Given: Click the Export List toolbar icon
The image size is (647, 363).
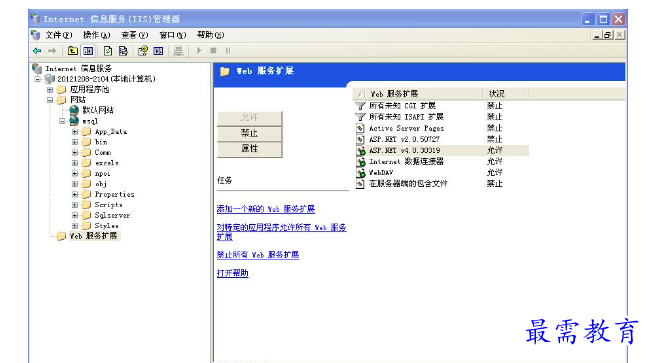Looking at the screenshot, I should [123, 51].
